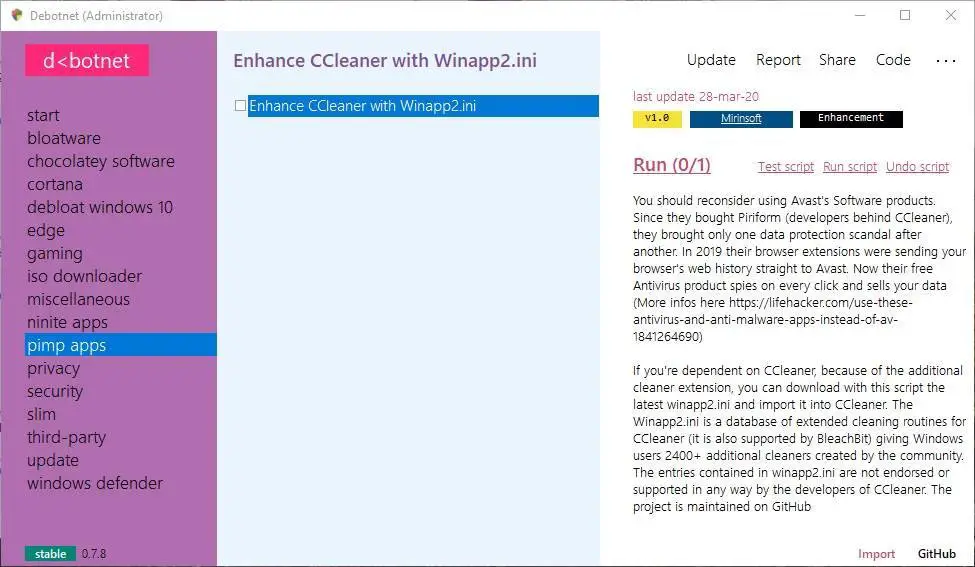Image resolution: width=975 pixels, height=567 pixels.
Task: Click Report in the top menu
Action: coord(778,60)
